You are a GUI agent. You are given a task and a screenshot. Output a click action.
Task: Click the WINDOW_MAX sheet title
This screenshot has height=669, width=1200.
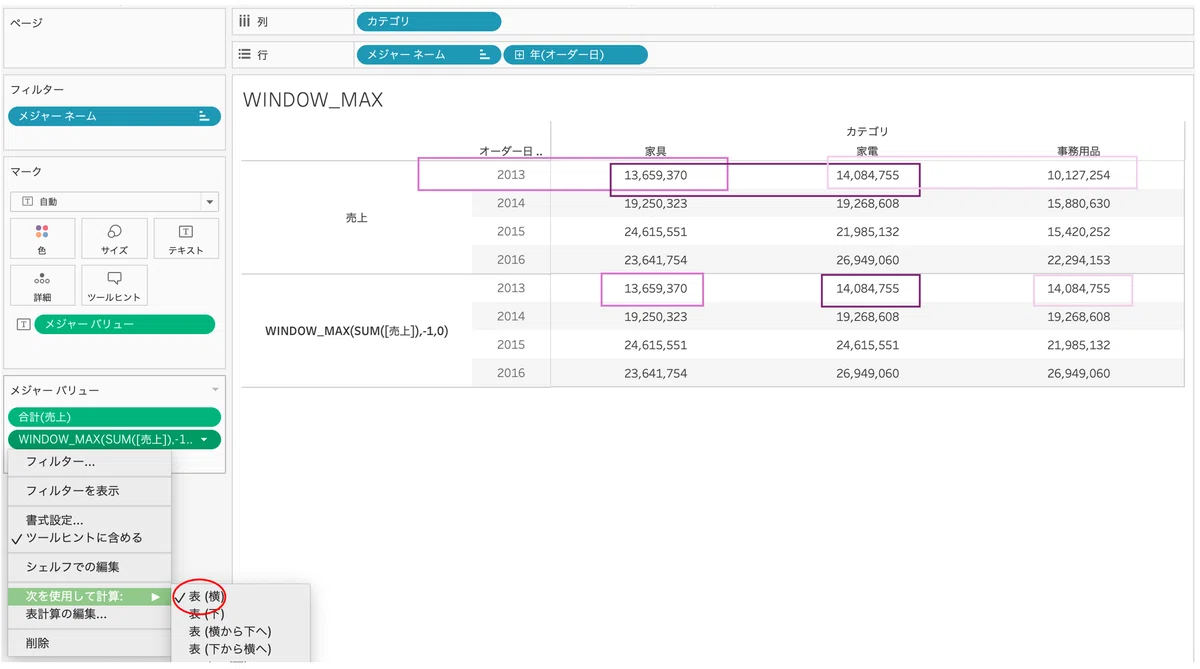(313, 100)
